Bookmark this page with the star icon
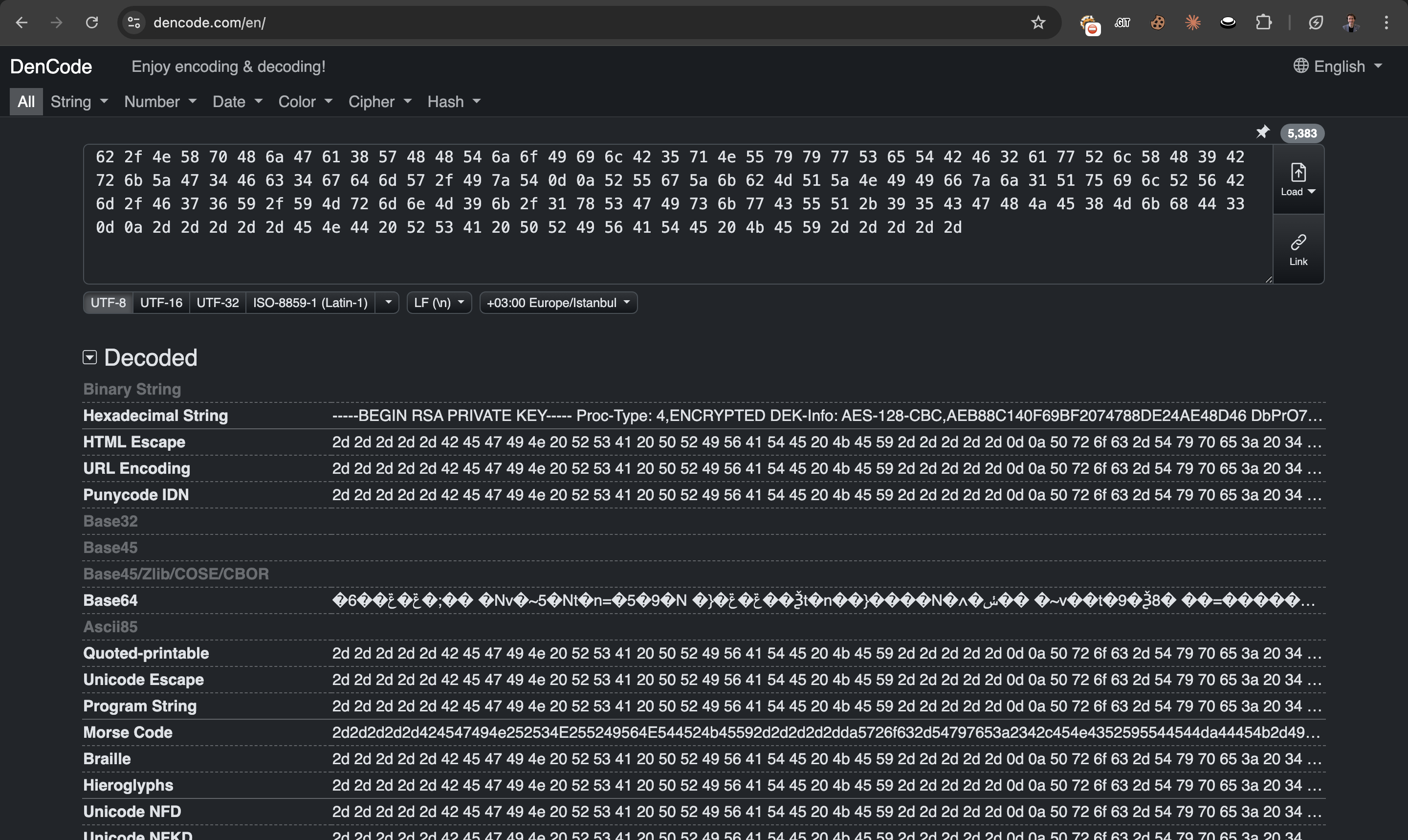The height and width of the screenshot is (840, 1408). click(x=1038, y=22)
